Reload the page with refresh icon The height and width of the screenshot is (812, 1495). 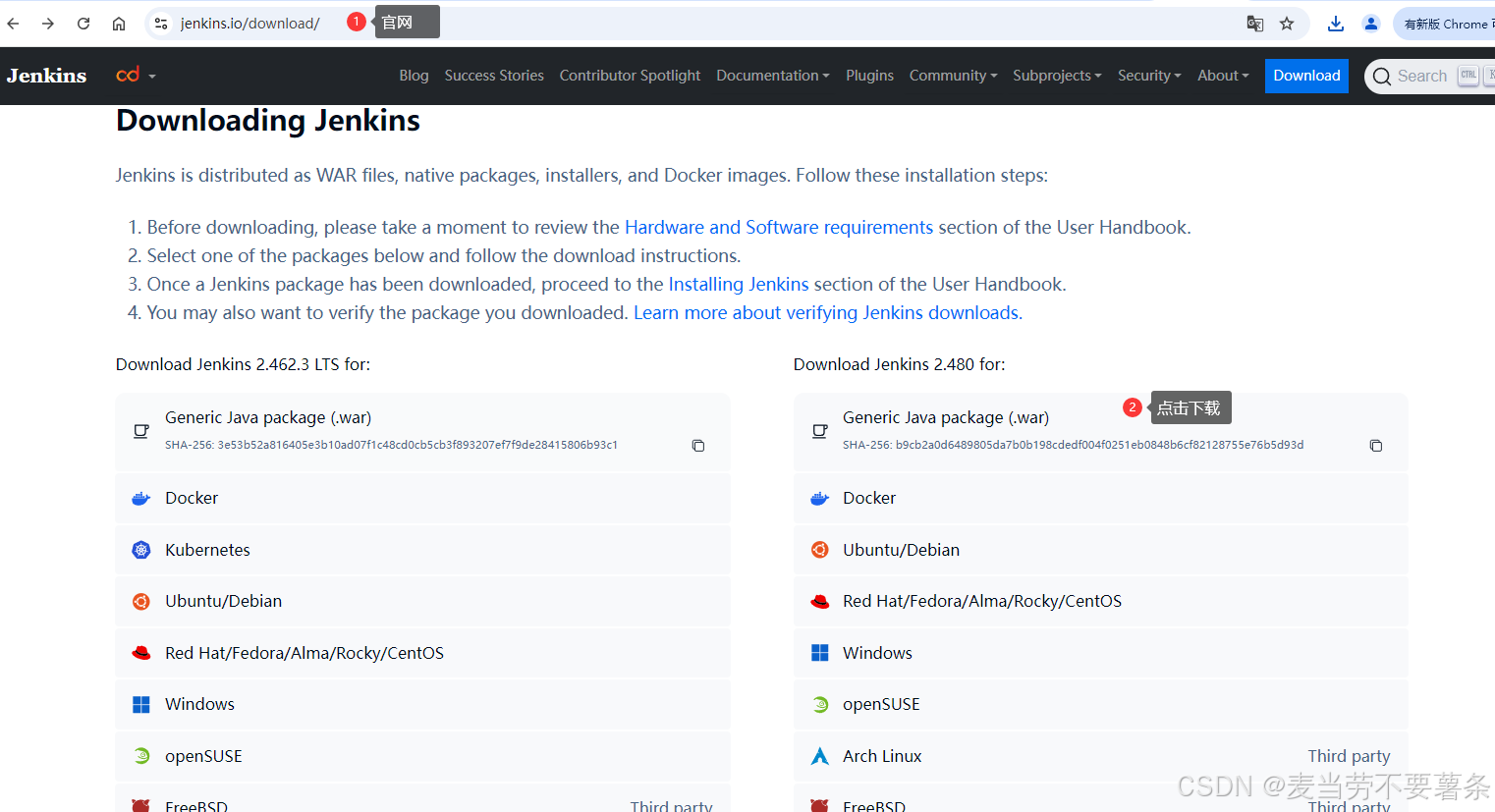click(83, 24)
